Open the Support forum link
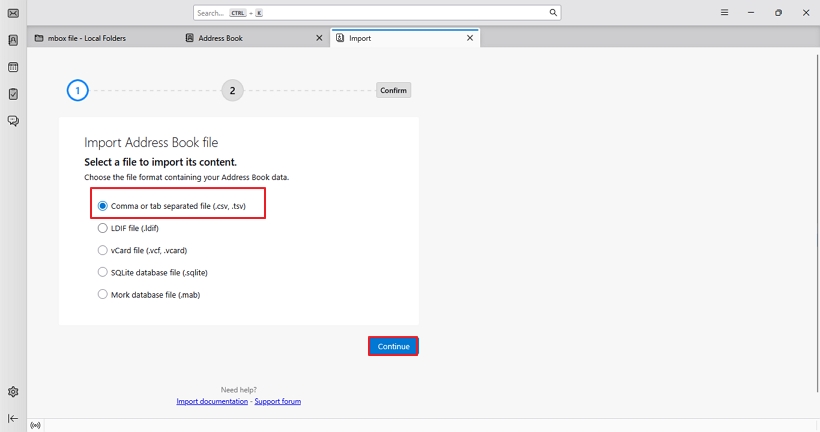 click(278, 402)
